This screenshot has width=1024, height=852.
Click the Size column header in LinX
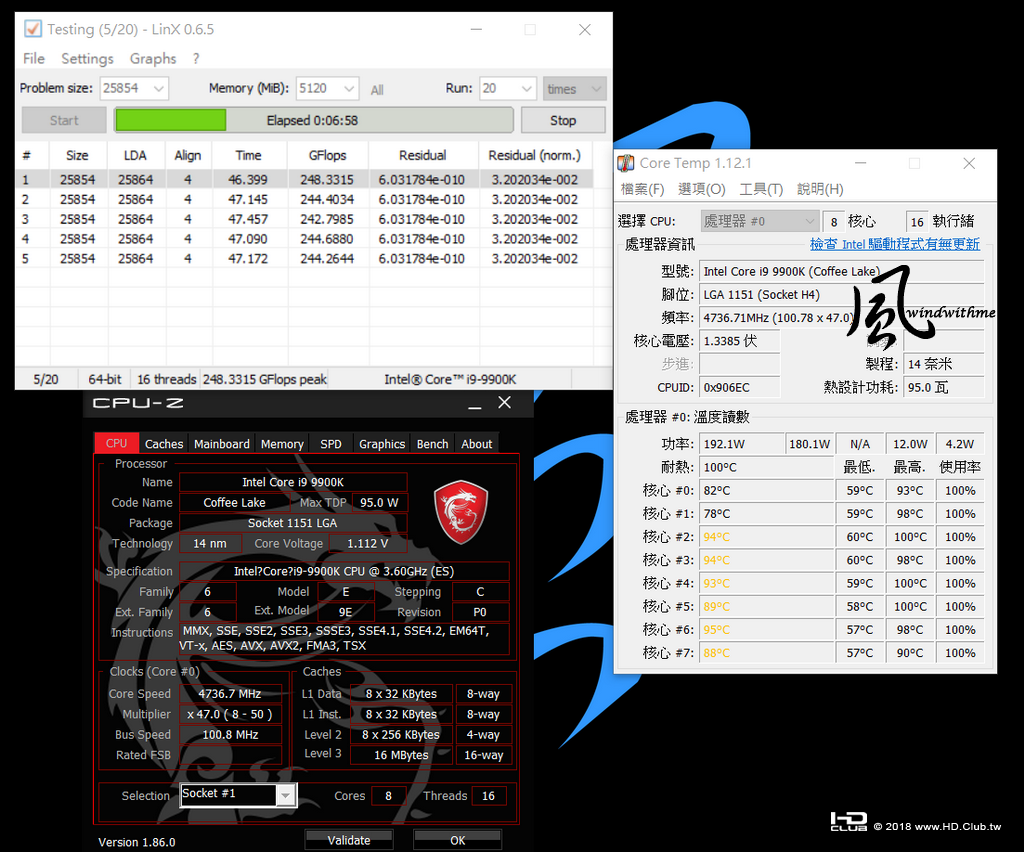pyautogui.click(x=77, y=155)
